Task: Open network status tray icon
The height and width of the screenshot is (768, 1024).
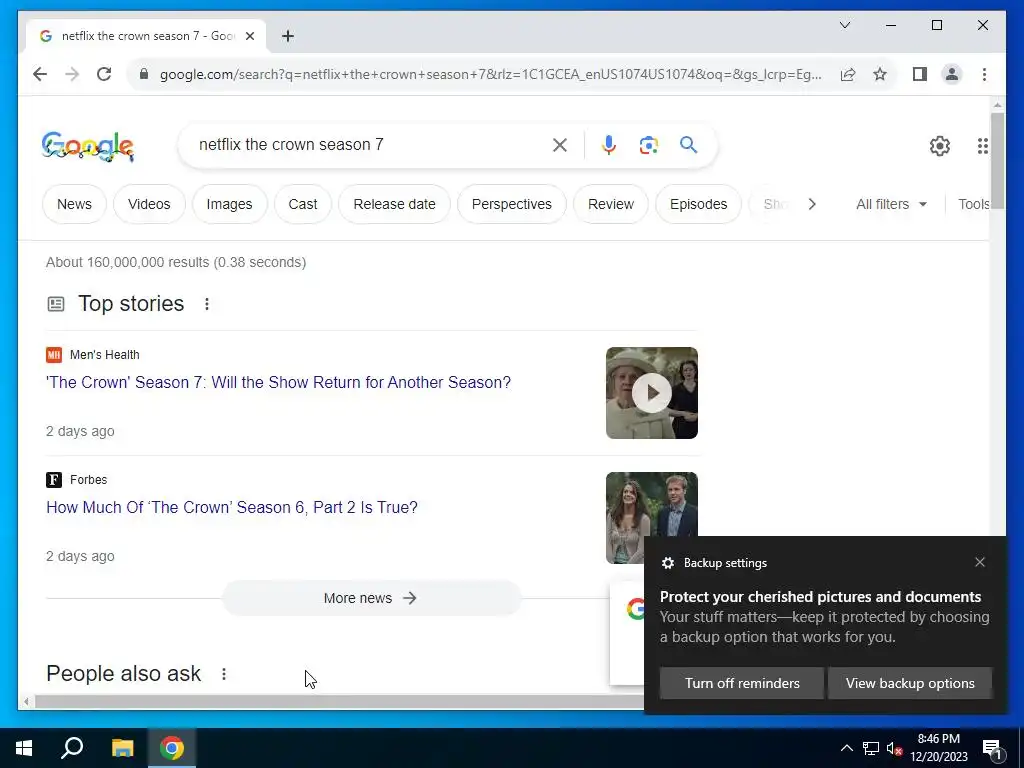Action: [871, 748]
